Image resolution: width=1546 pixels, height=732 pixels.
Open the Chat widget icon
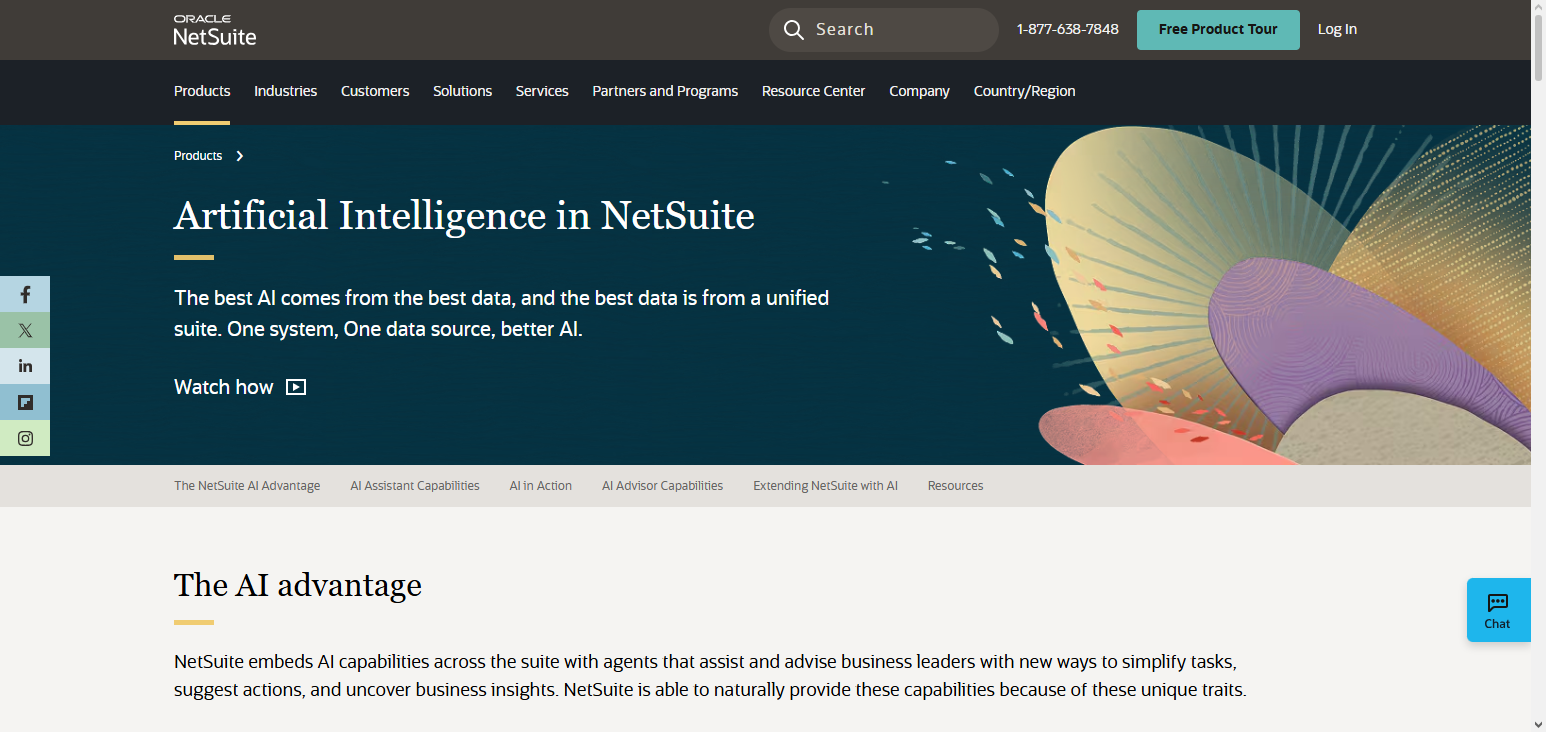[x=1497, y=609]
